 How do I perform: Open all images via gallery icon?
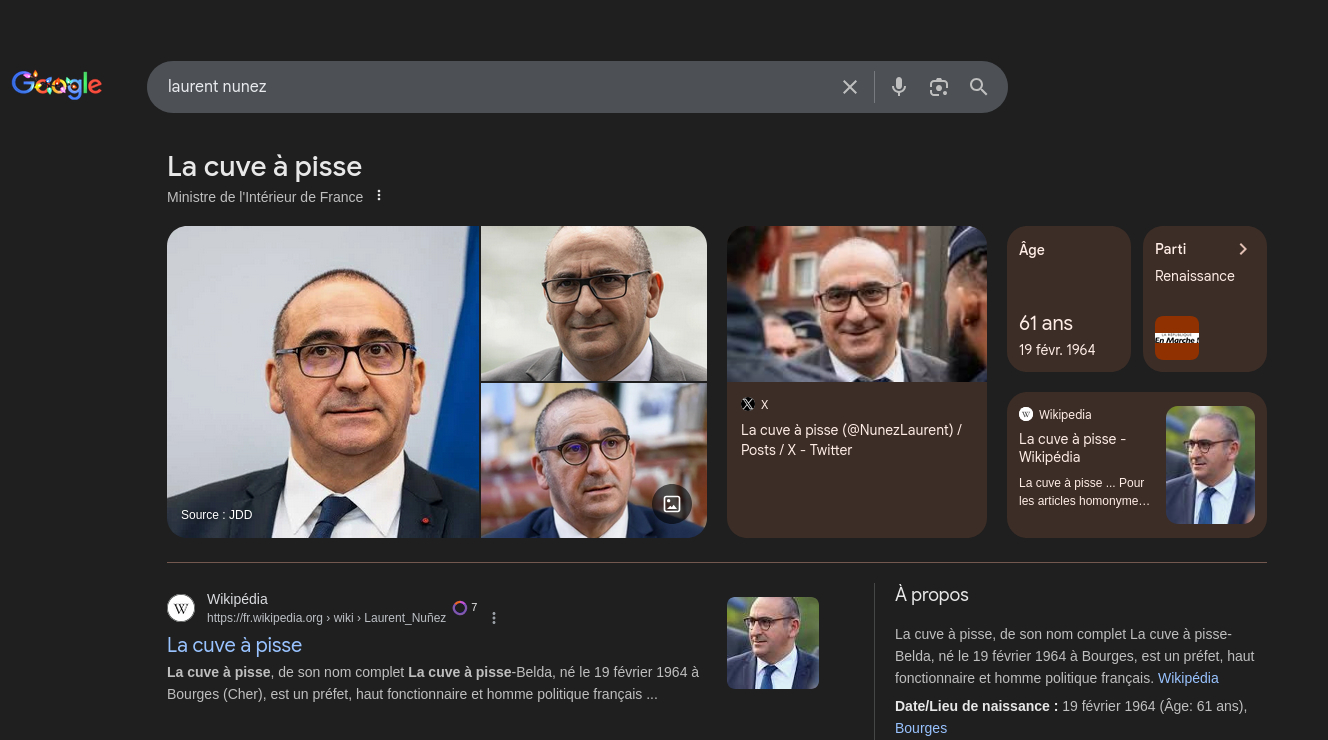point(672,504)
